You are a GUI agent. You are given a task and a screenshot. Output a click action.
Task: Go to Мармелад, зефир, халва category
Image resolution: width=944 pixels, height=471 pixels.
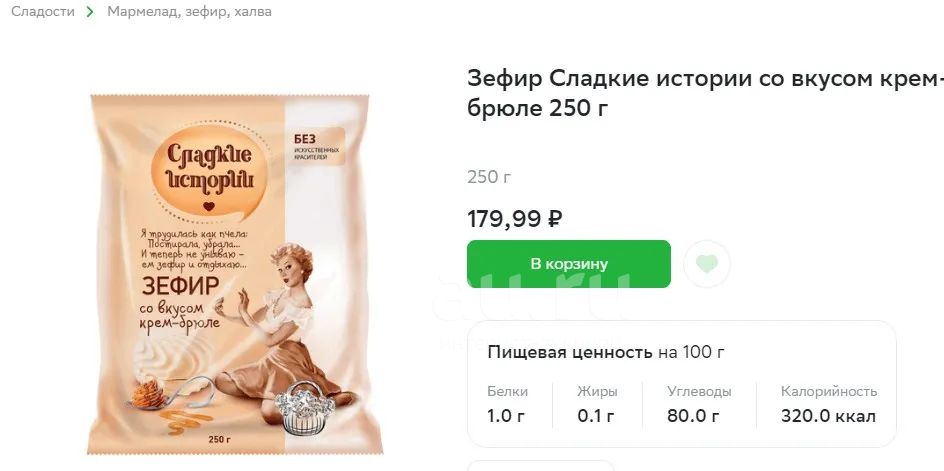coord(189,11)
